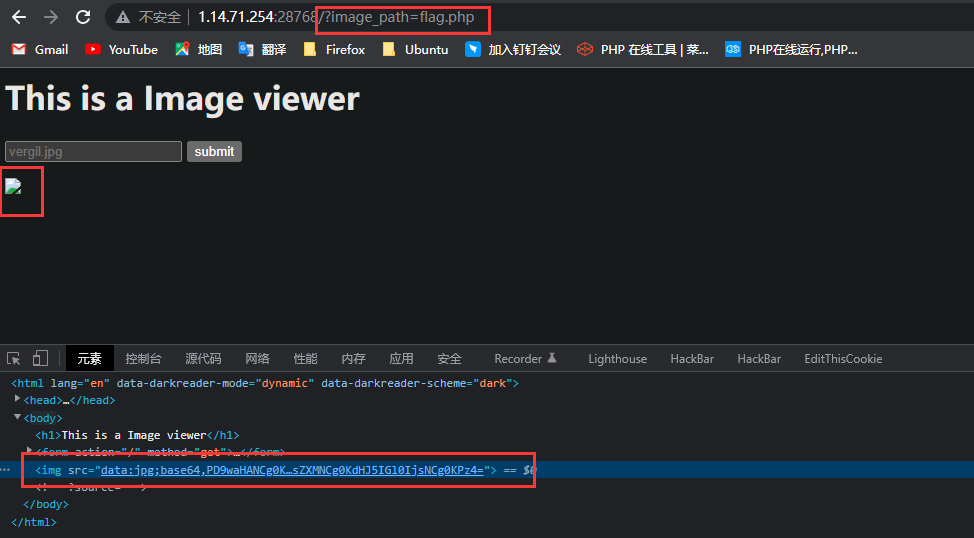Click the not-secure warning icon
Image resolution: width=974 pixels, height=538 pixels.
(123, 17)
